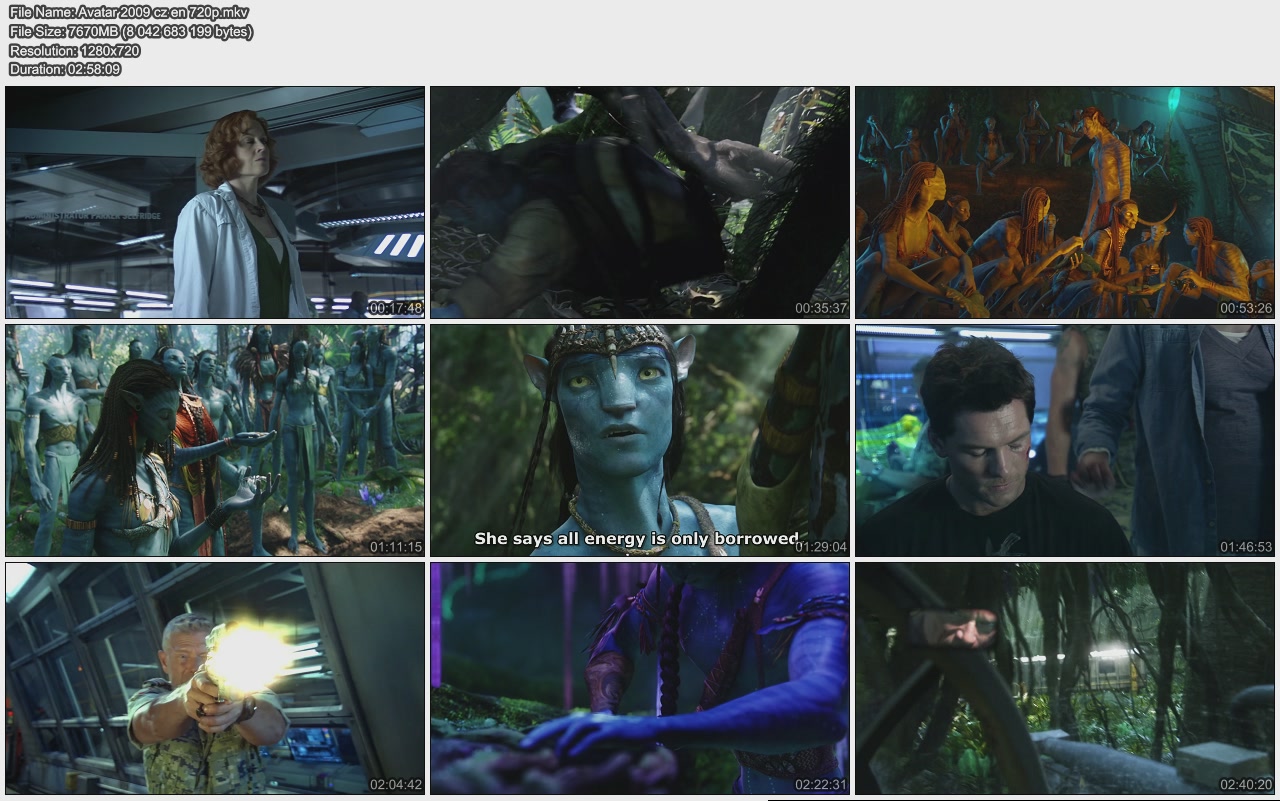Click the 00:53:26 timestamp label
This screenshot has width=1280, height=801.
pos(1245,308)
